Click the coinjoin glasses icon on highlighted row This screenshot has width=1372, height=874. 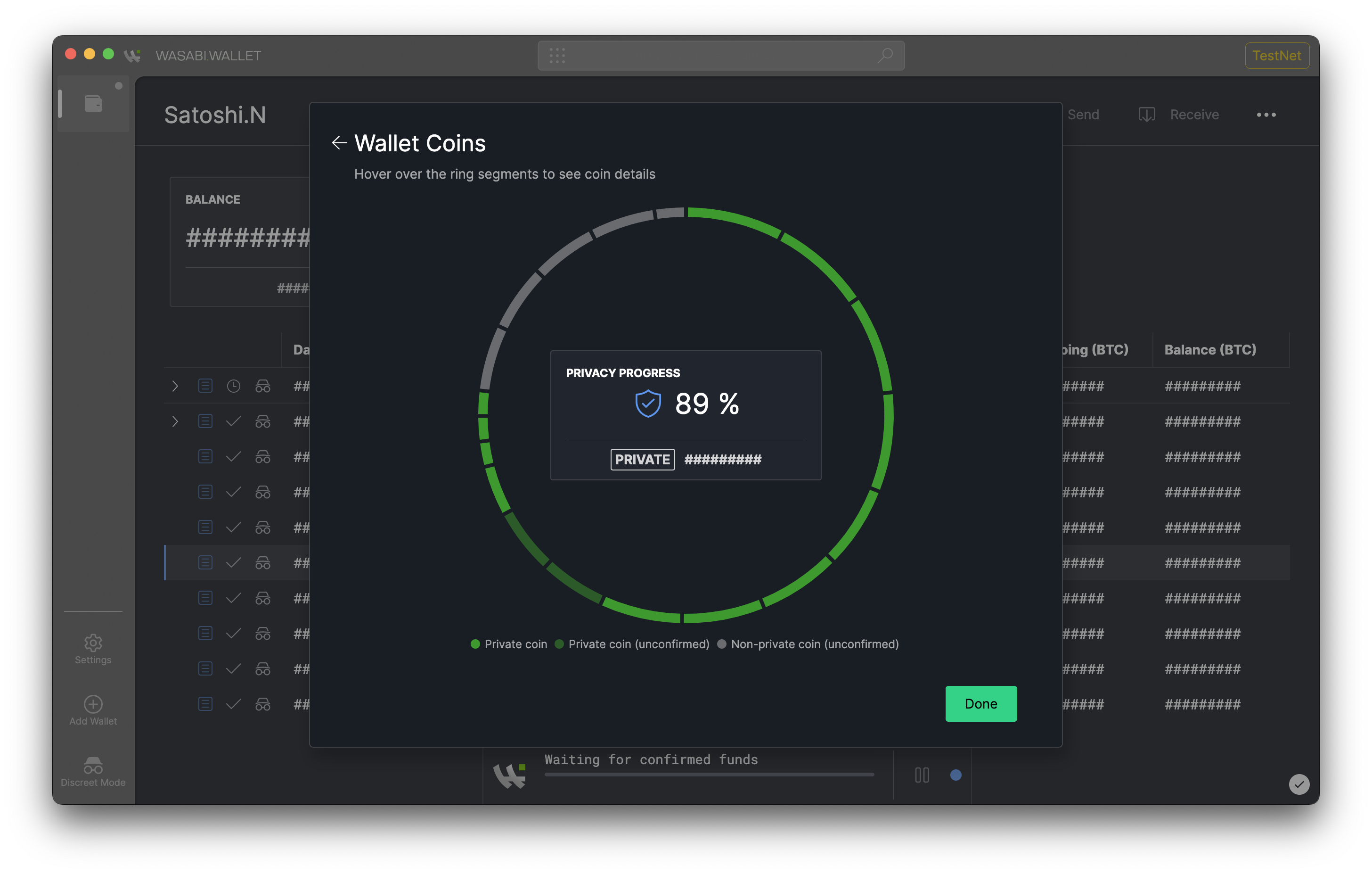click(263, 562)
